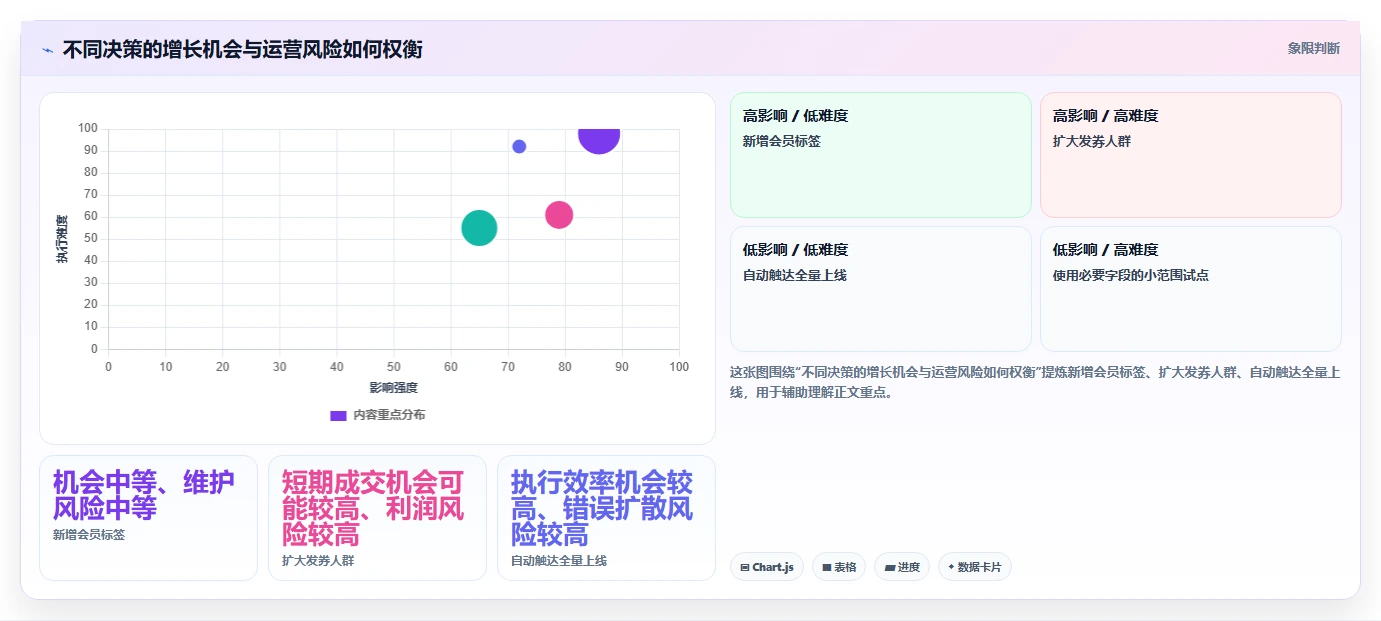
Task: Open the 低影响 / 高难度 quadrant card
Action: pos(1190,289)
